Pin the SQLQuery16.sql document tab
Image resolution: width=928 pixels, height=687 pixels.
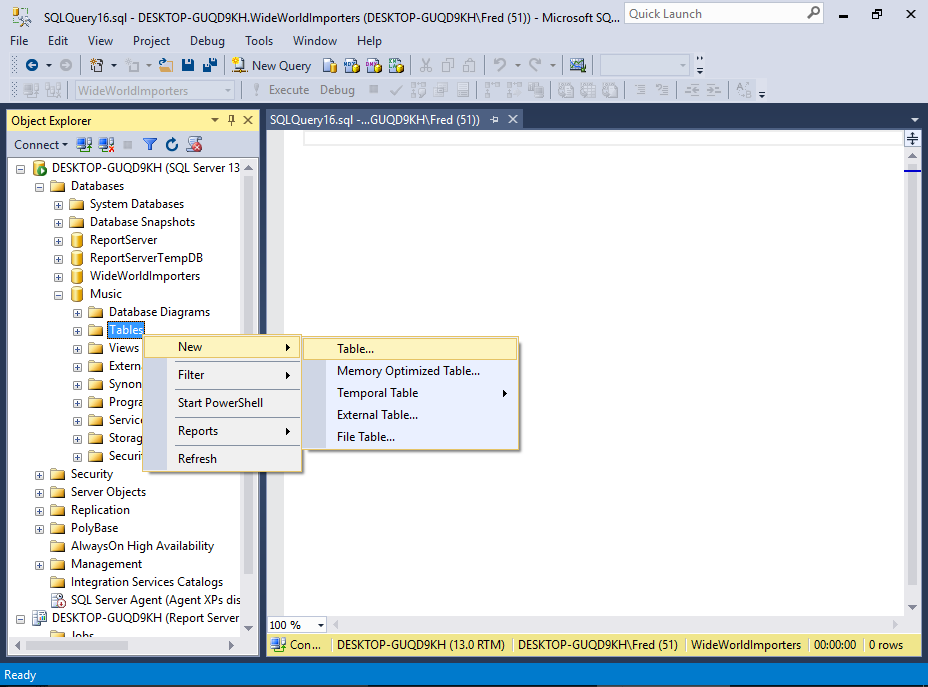coord(494,120)
